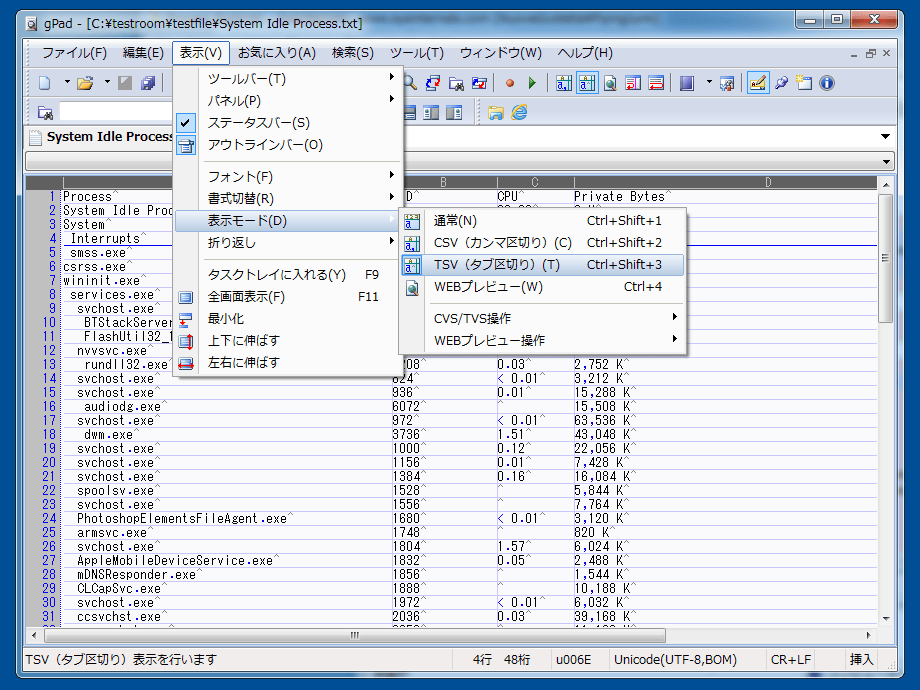The width and height of the screenshot is (920, 690).
Task: Click the Replace icon next to the magnifier
Action: point(433,83)
